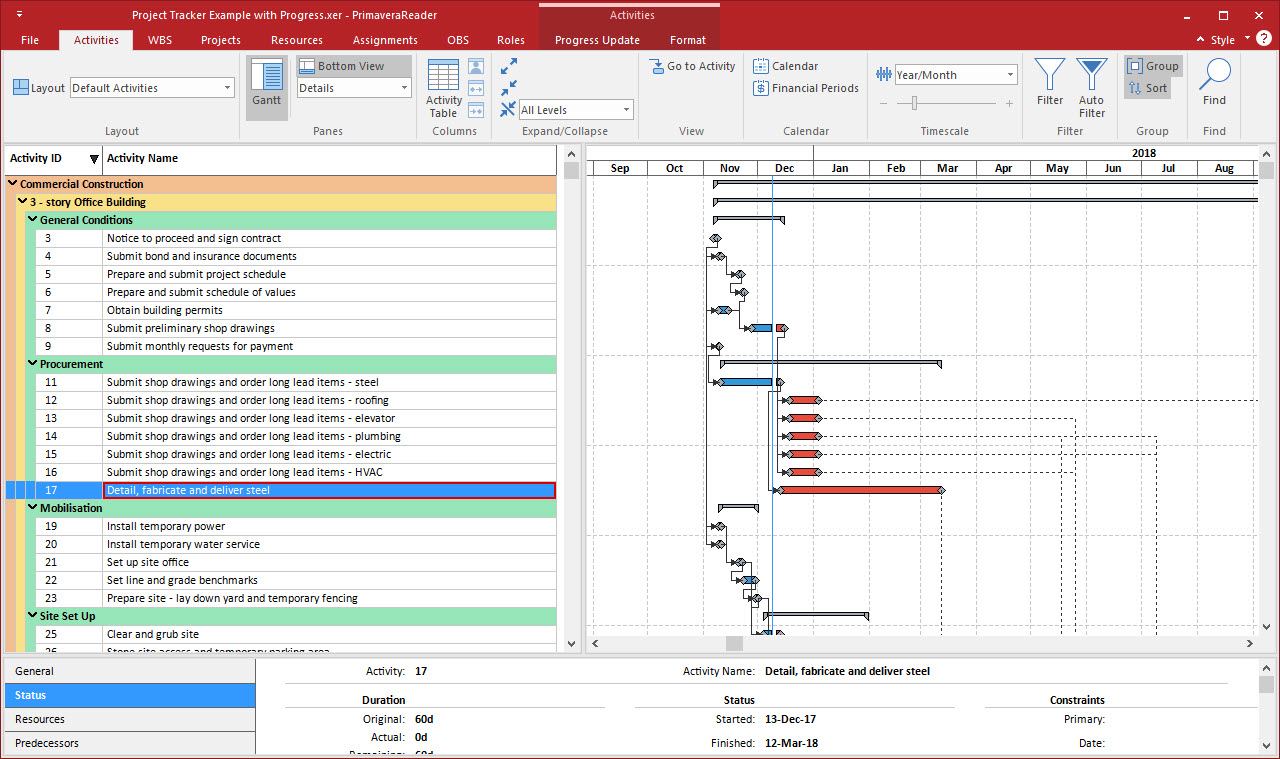Collapse the Commercial Construction group
The width and height of the screenshot is (1280, 759).
pyautogui.click(x=12, y=184)
